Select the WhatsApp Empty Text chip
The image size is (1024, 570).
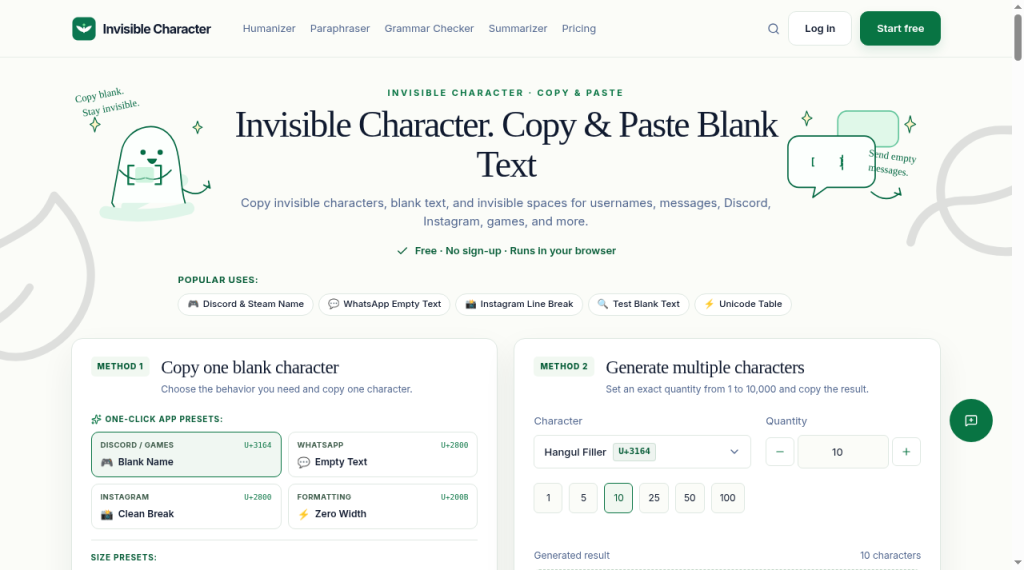(384, 304)
